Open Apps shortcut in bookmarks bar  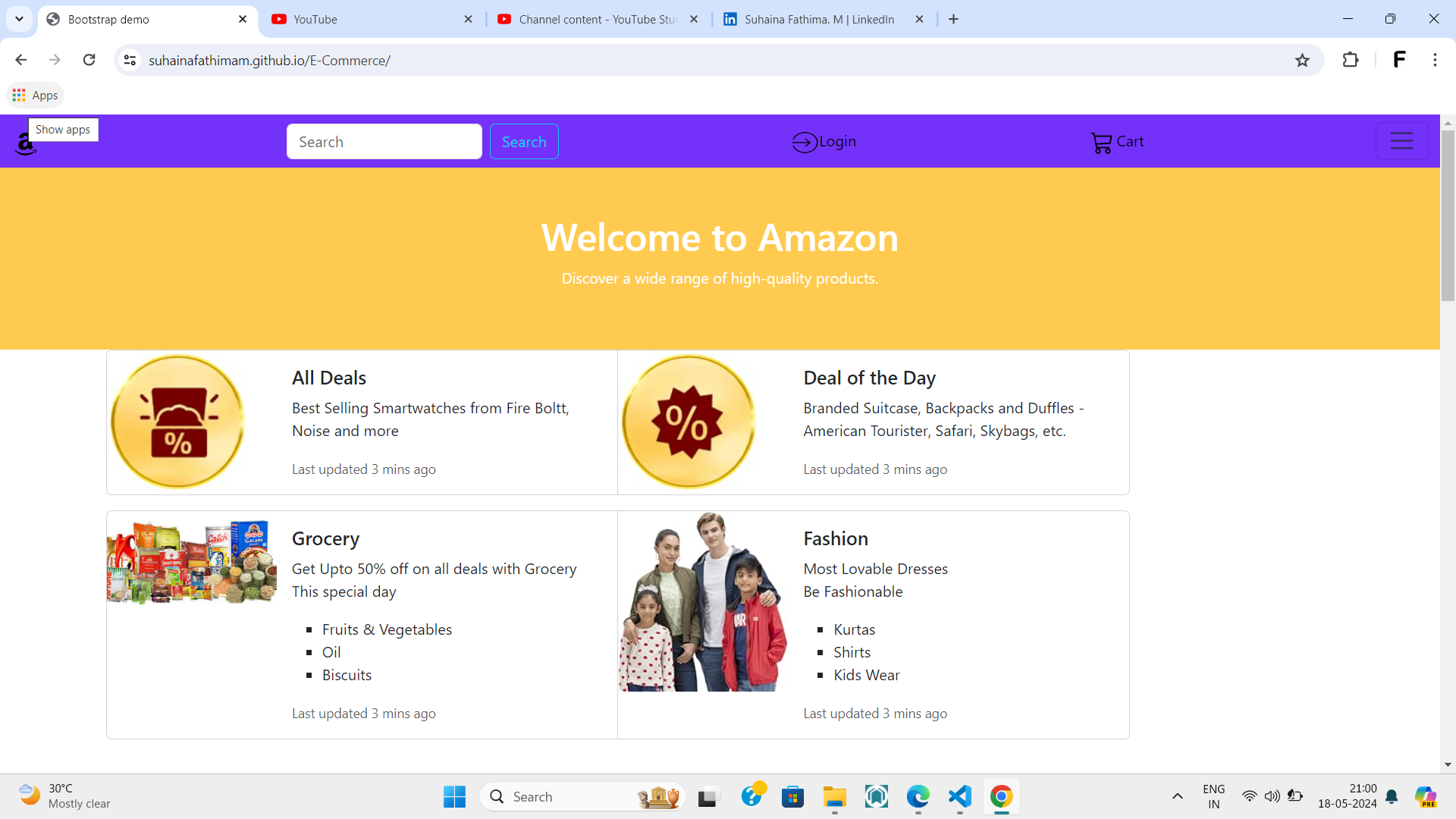(x=35, y=95)
